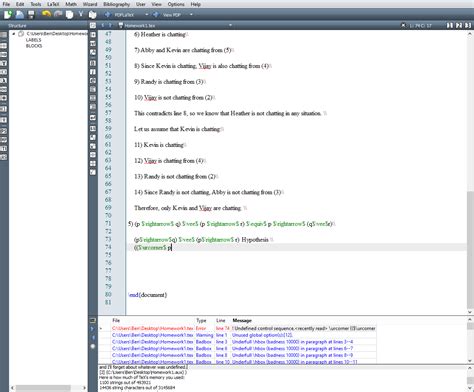
Task: Select the LABELS item in Structure
Action: (x=34, y=40)
